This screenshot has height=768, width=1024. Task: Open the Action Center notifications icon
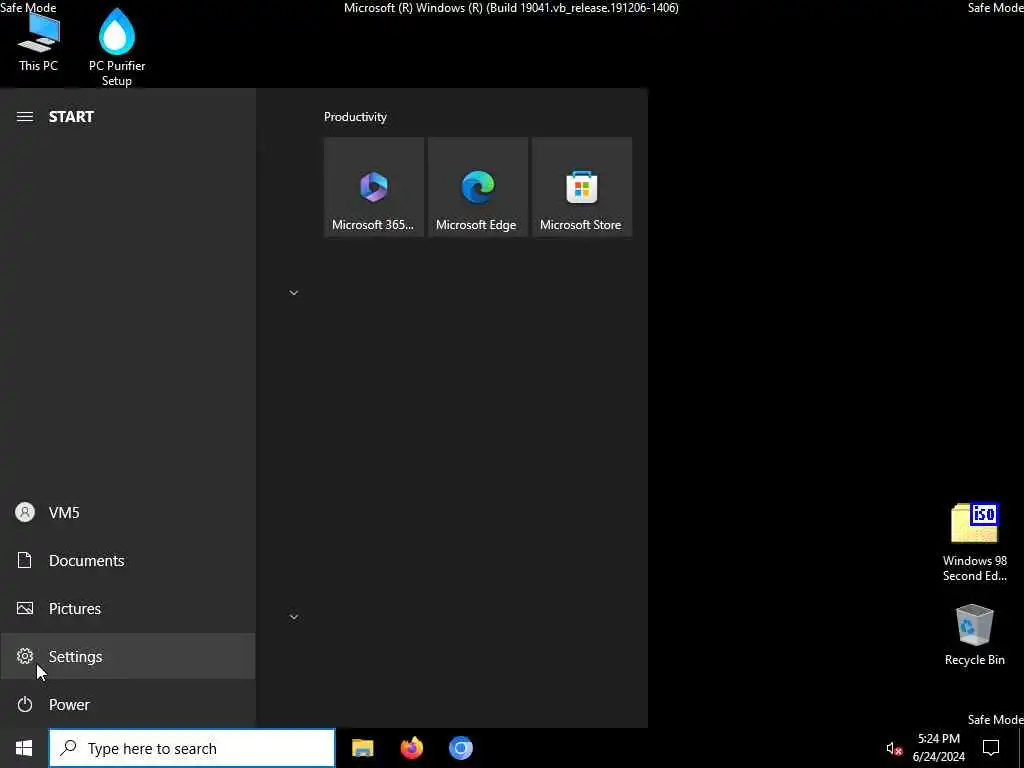pos(991,748)
